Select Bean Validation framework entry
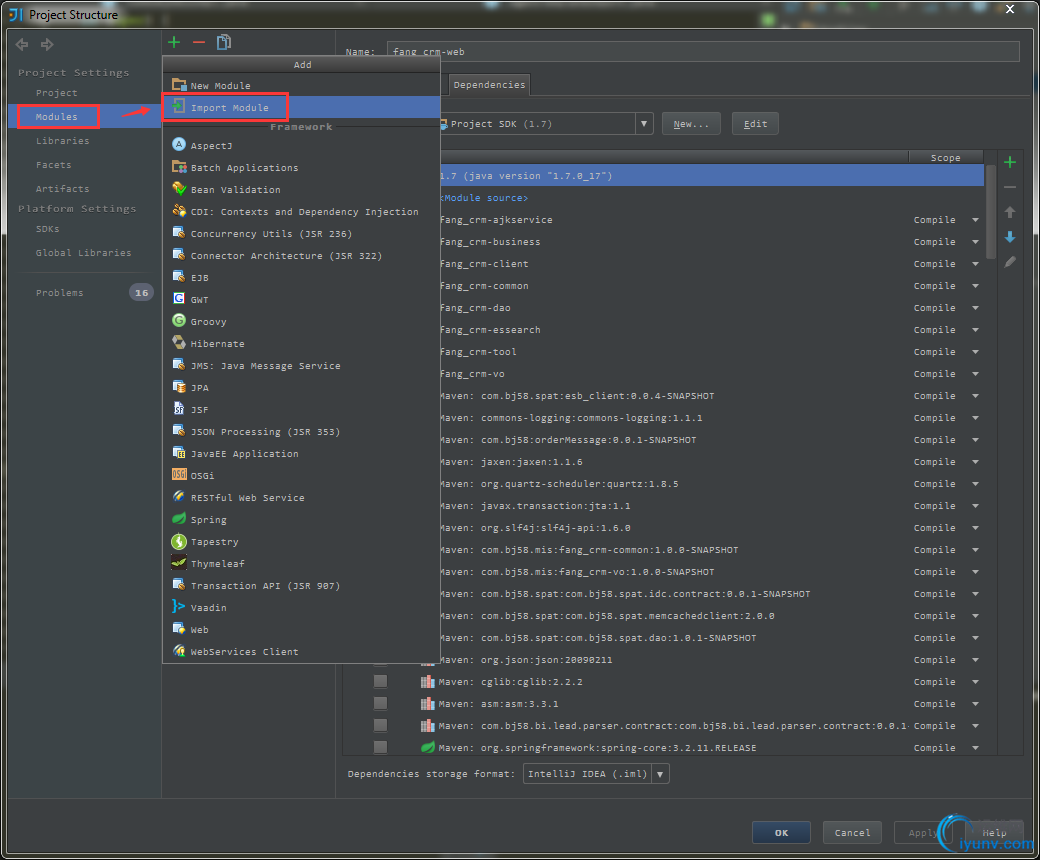 point(301,190)
